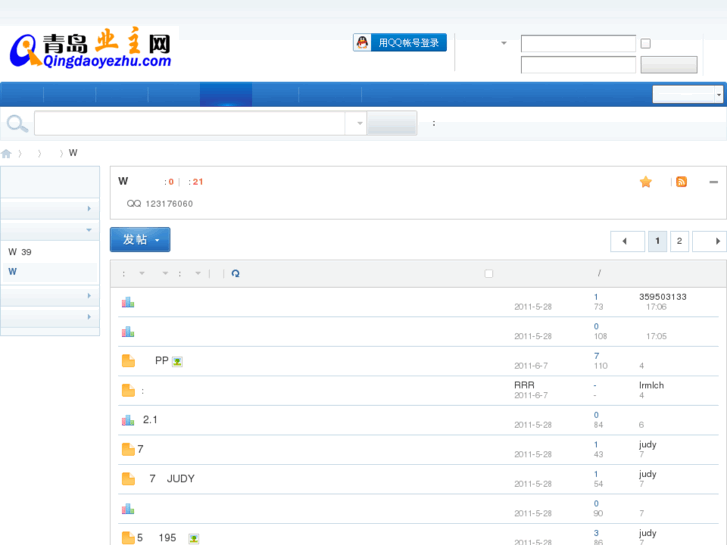This screenshot has width=727, height=545.
Task: Click the QQ penguin login button
Action: click(x=400, y=43)
